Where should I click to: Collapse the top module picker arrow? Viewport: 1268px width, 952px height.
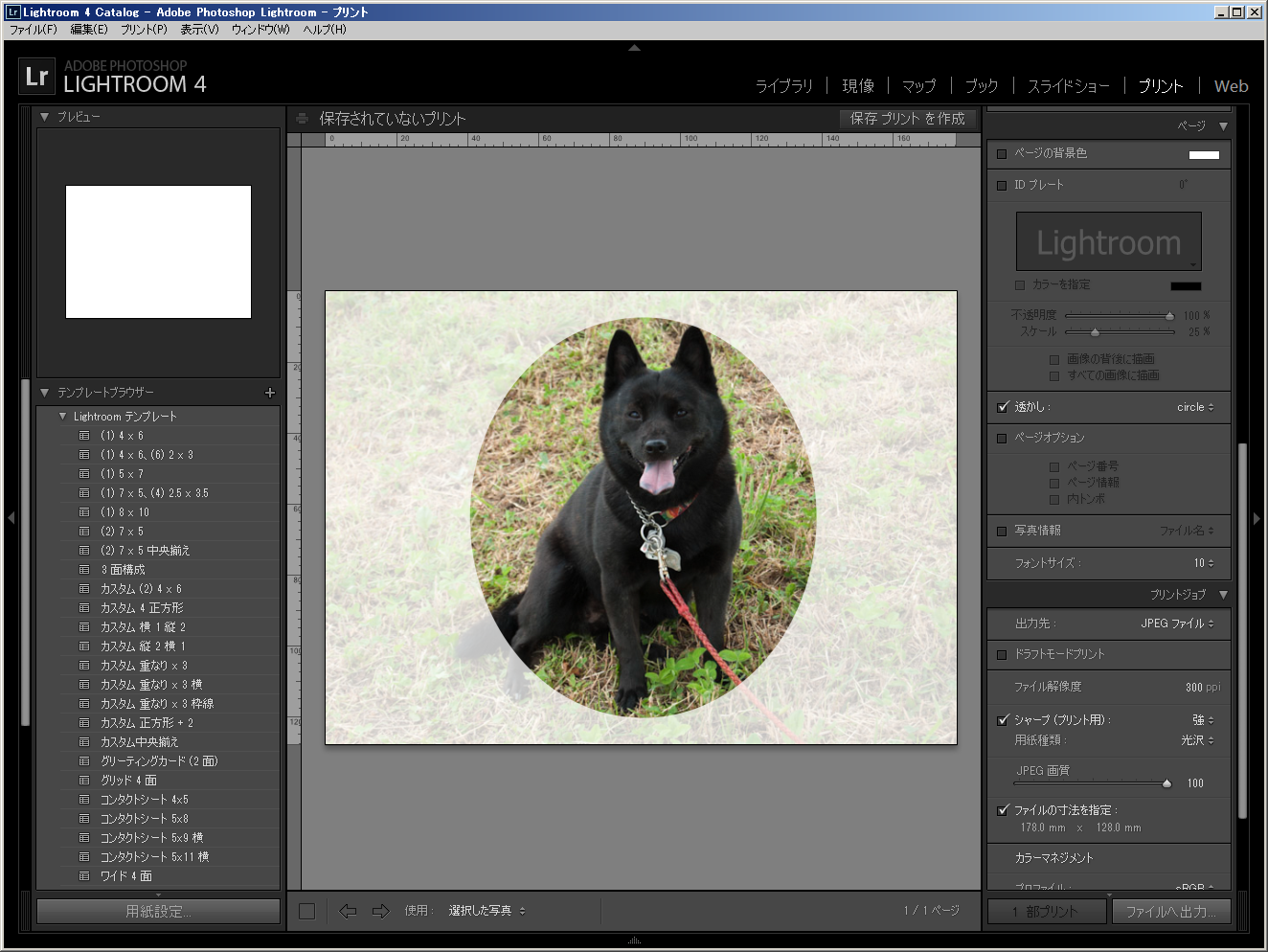pyautogui.click(x=634, y=47)
